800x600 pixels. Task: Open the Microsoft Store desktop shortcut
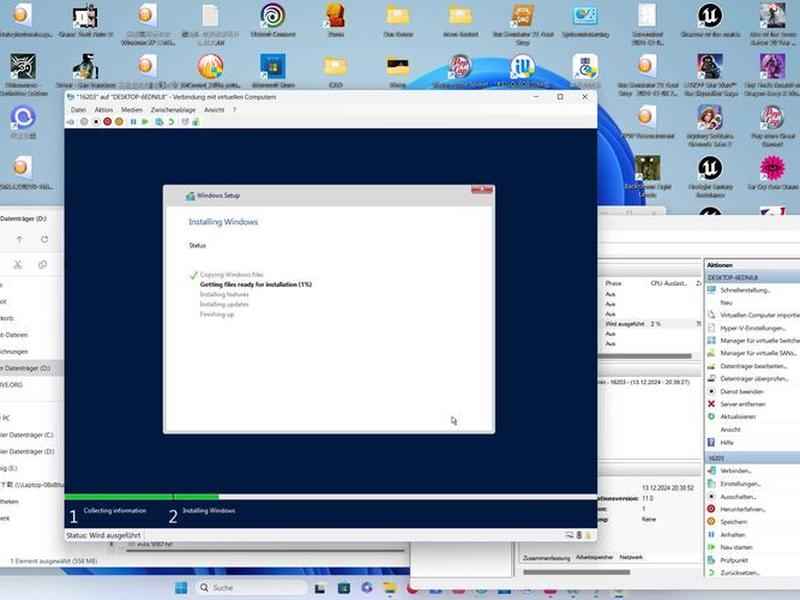coord(273,70)
